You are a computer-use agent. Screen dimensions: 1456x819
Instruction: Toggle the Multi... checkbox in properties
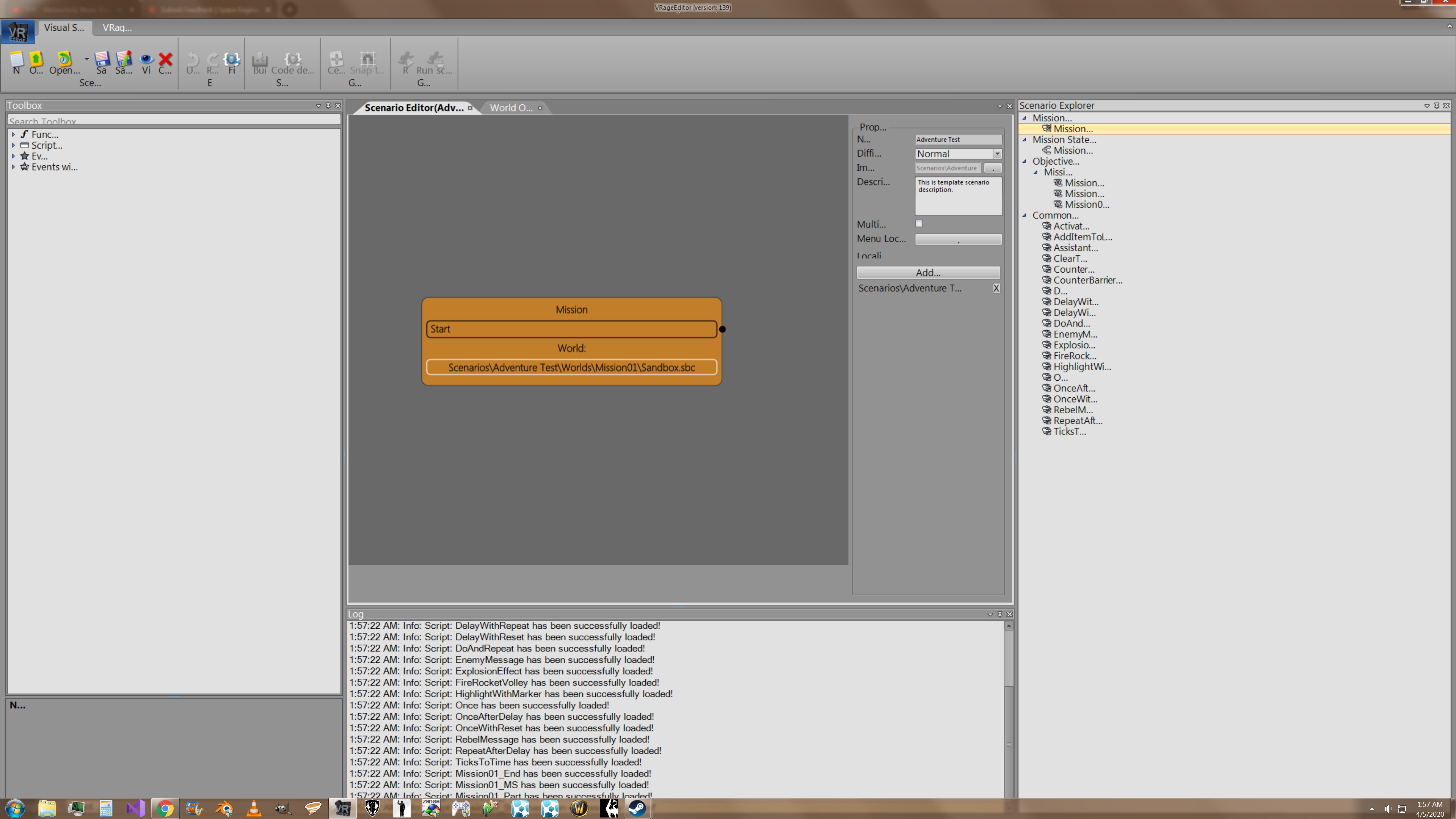[919, 224]
